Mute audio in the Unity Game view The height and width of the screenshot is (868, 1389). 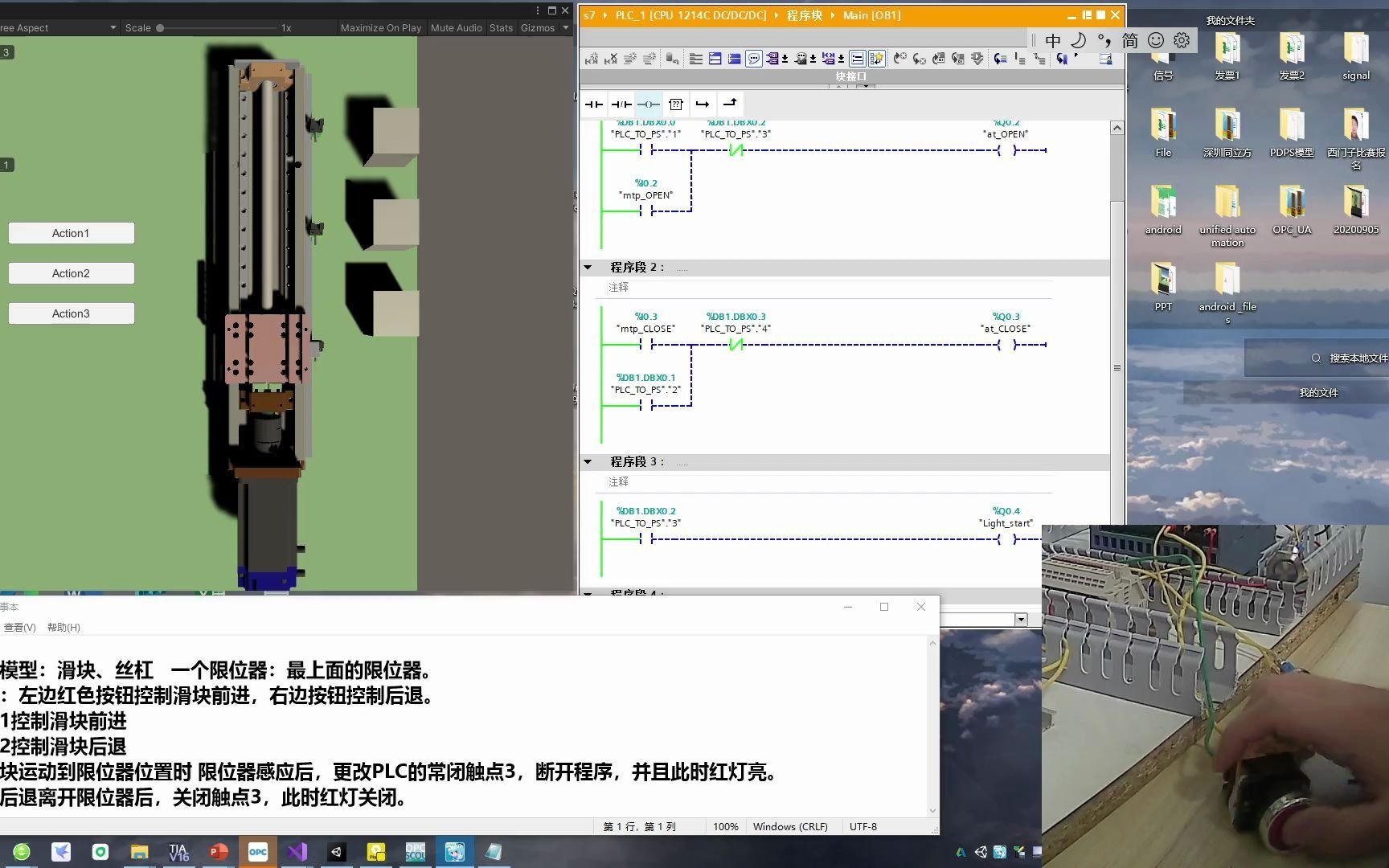click(x=456, y=27)
